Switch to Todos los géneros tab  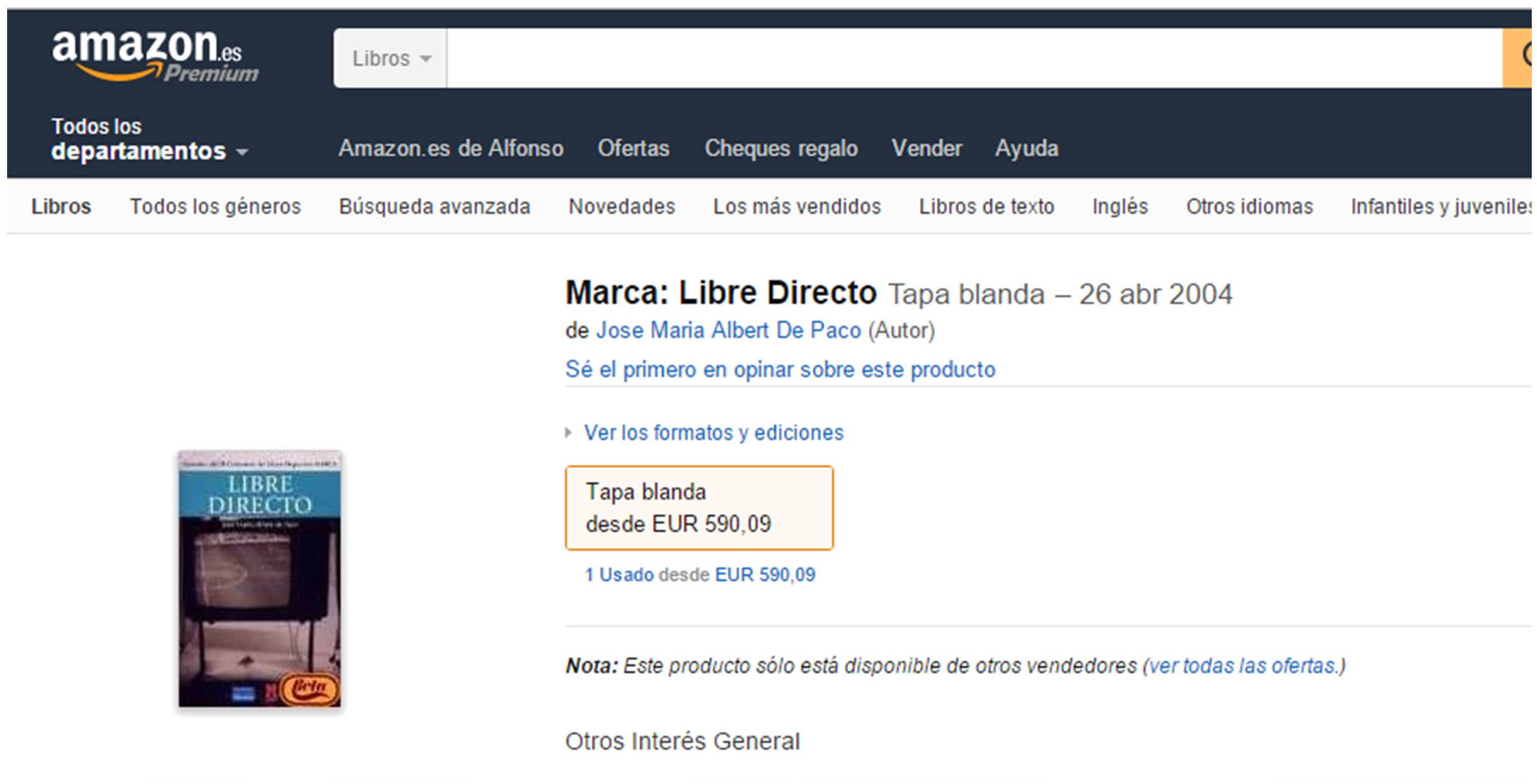tap(216, 206)
